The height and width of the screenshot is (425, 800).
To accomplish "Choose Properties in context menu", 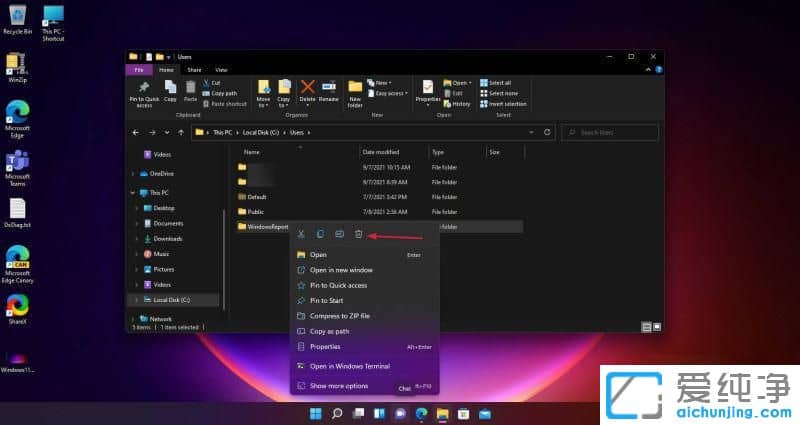I will pos(364,347).
